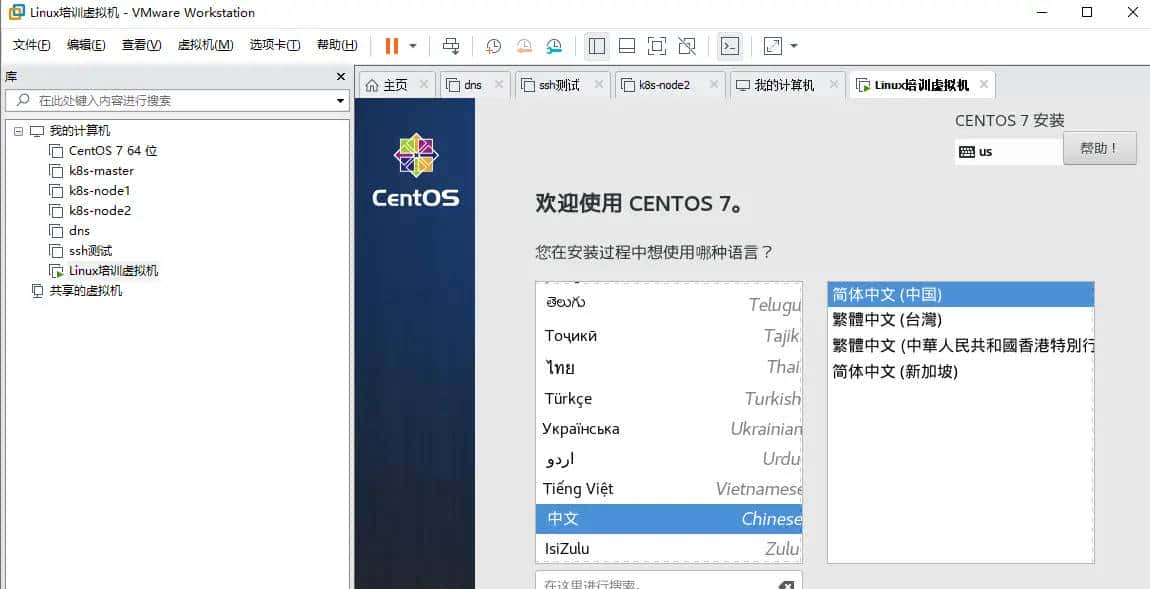The width and height of the screenshot is (1150, 589).
Task: Show or hide the thumbnail bar
Action: pyautogui.click(x=627, y=46)
